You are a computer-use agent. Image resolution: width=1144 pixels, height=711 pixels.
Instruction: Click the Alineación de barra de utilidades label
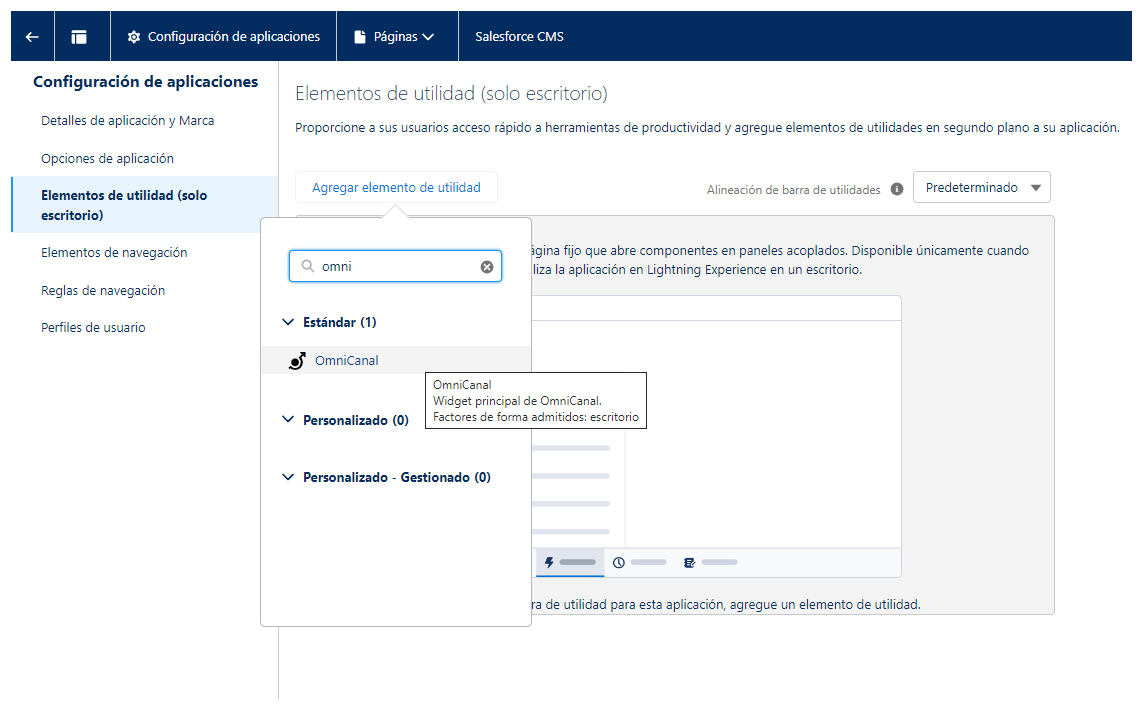point(793,190)
